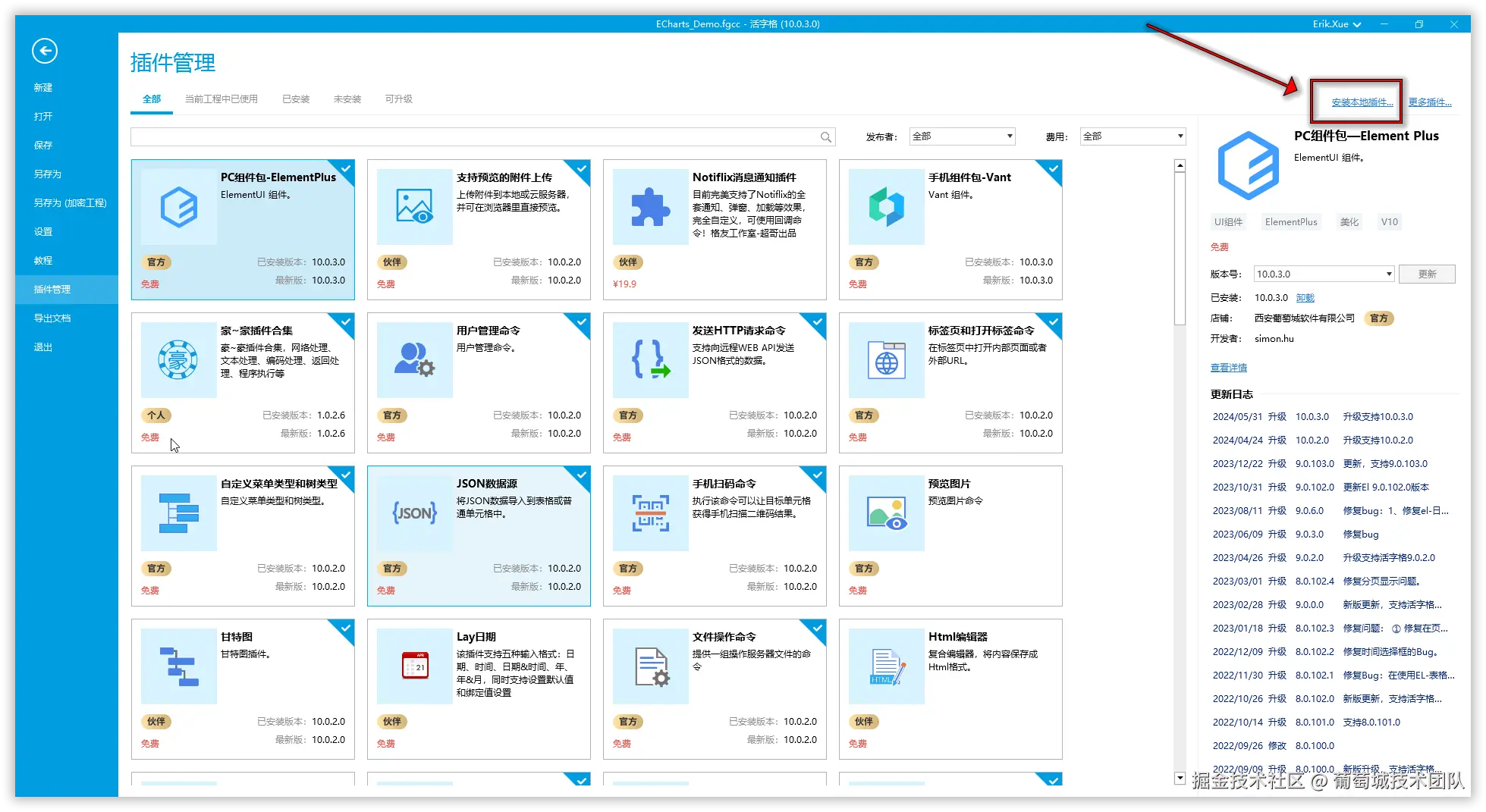
Task: Toggle installed checkmark on 用户管理命令 card
Action: [x=581, y=322]
